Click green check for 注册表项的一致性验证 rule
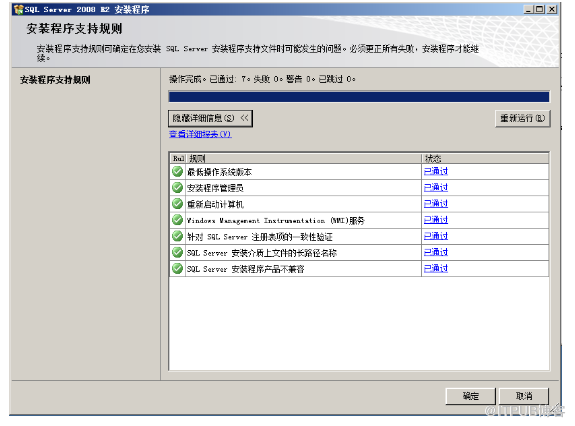Viewport: 575px width, 426px height. [x=177, y=236]
